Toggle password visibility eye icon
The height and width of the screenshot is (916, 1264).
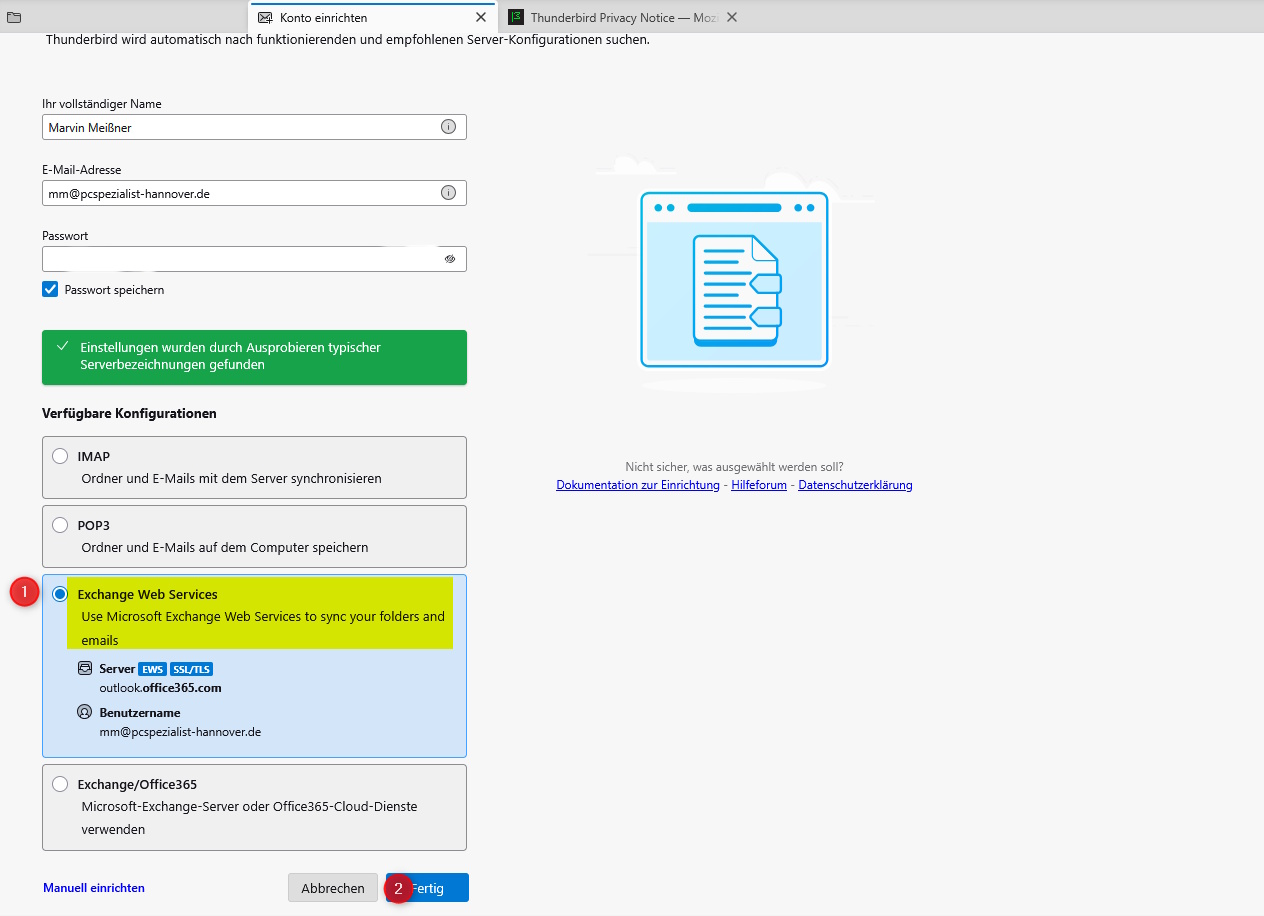[x=450, y=259]
